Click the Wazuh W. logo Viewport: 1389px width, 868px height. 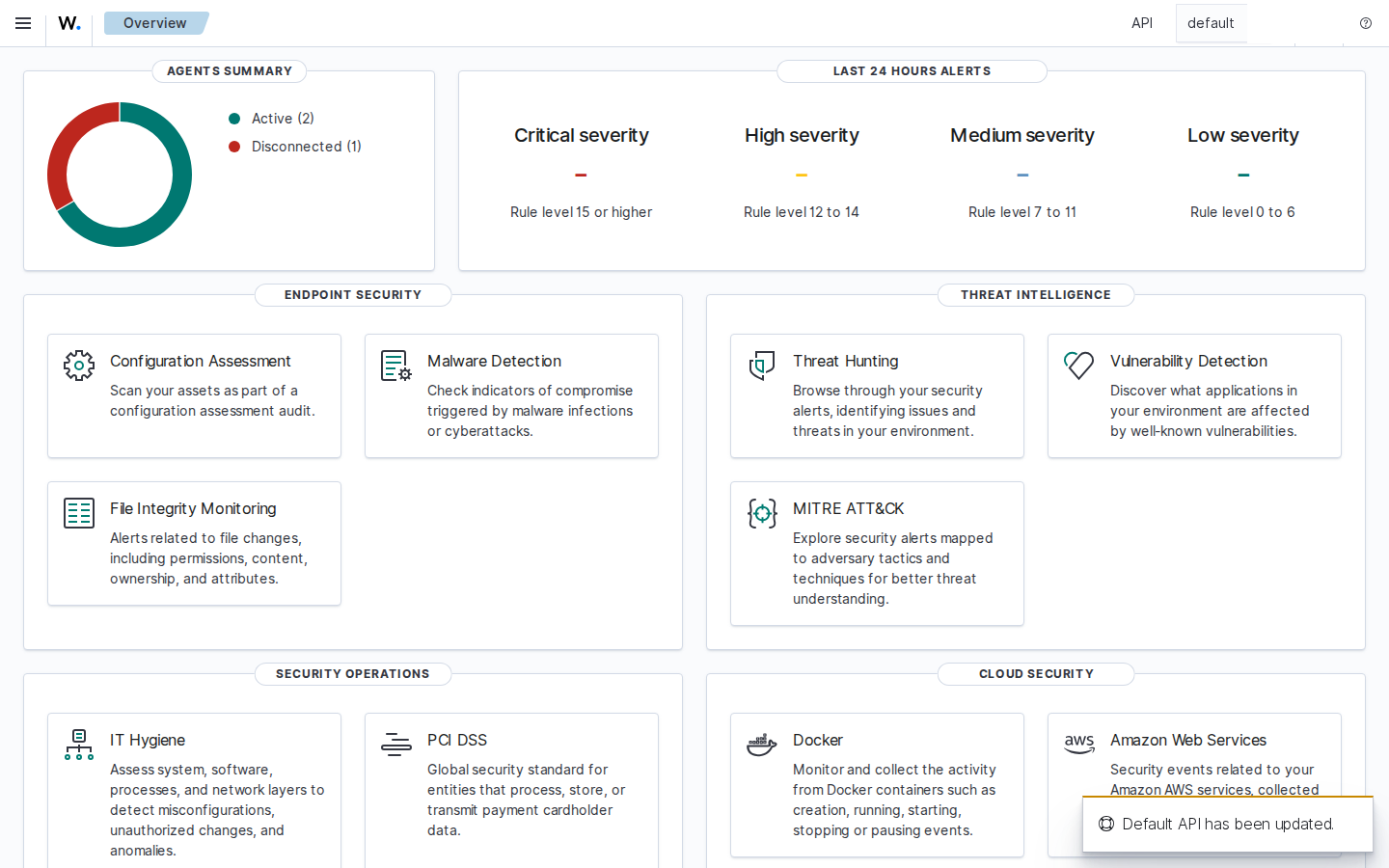tap(69, 23)
